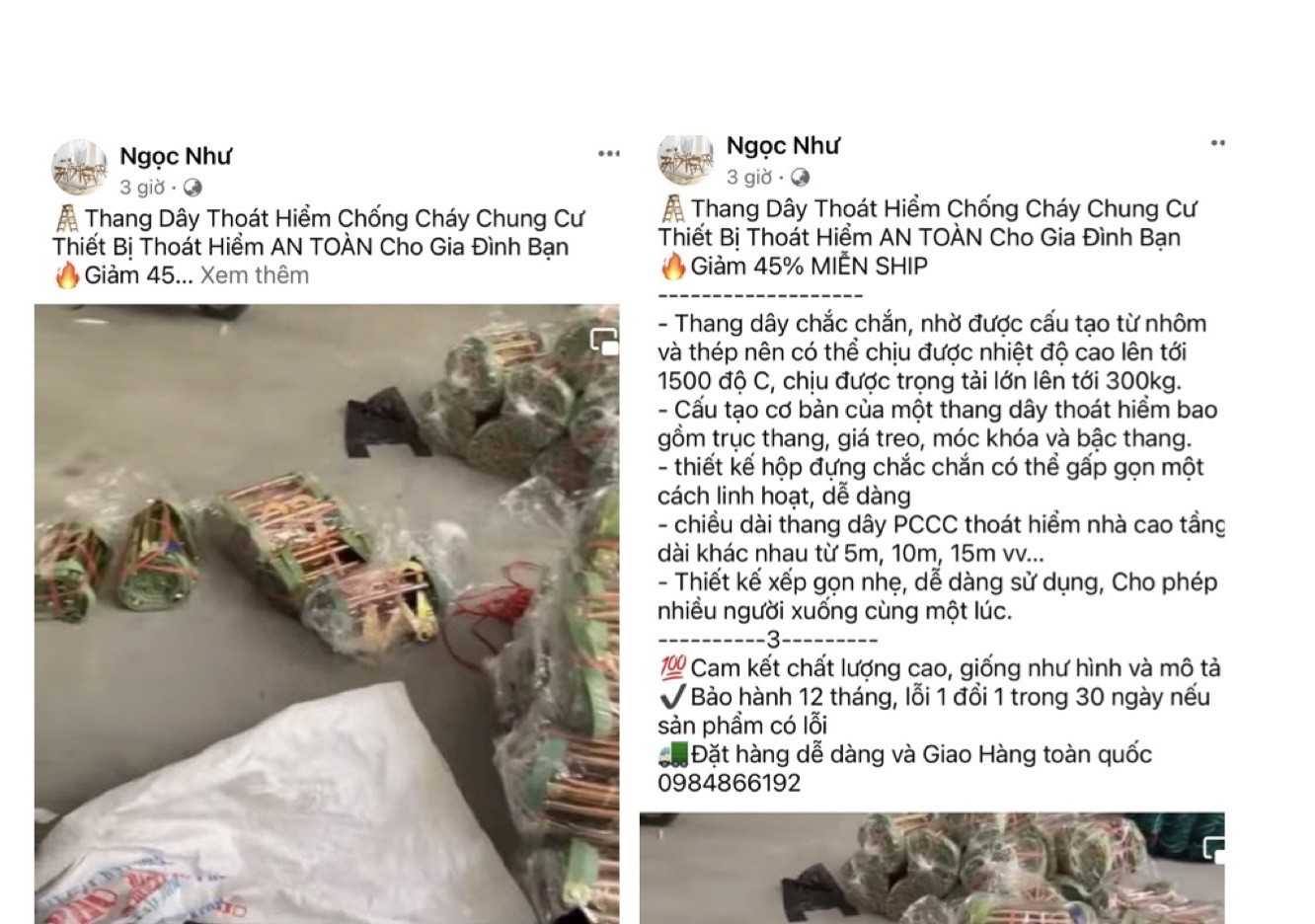
Task: Click Ngọc Như's avatar on the left post
Action: point(79,168)
